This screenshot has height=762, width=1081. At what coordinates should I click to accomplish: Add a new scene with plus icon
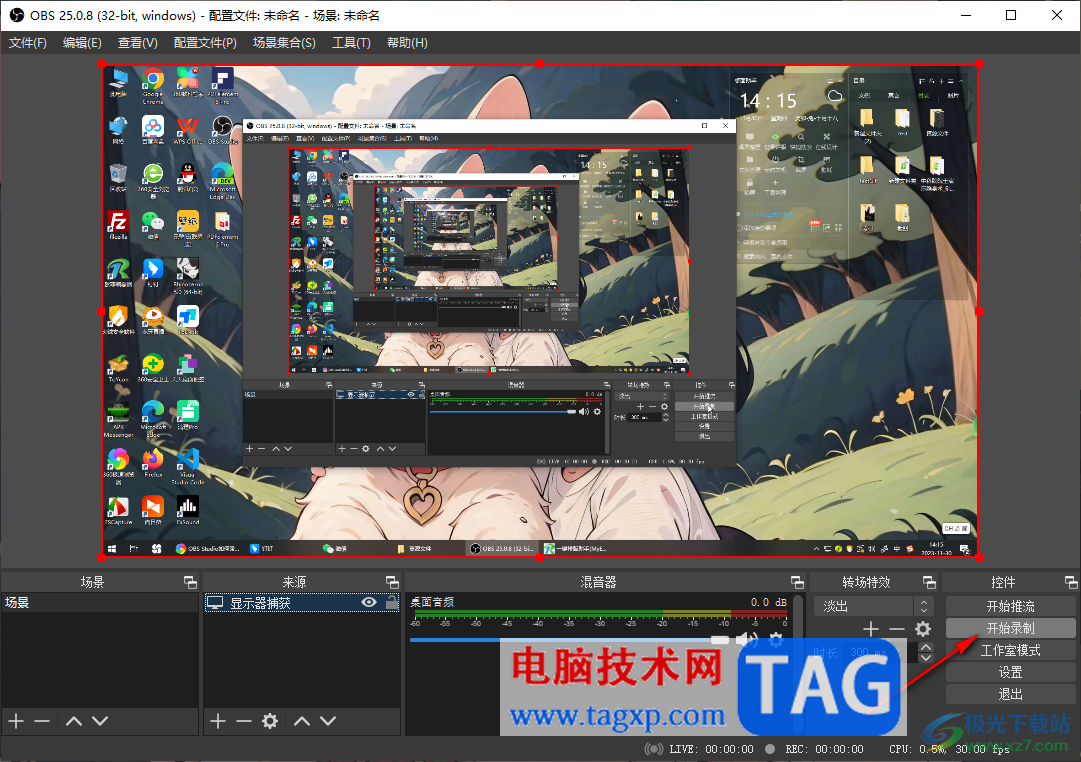click(16, 721)
